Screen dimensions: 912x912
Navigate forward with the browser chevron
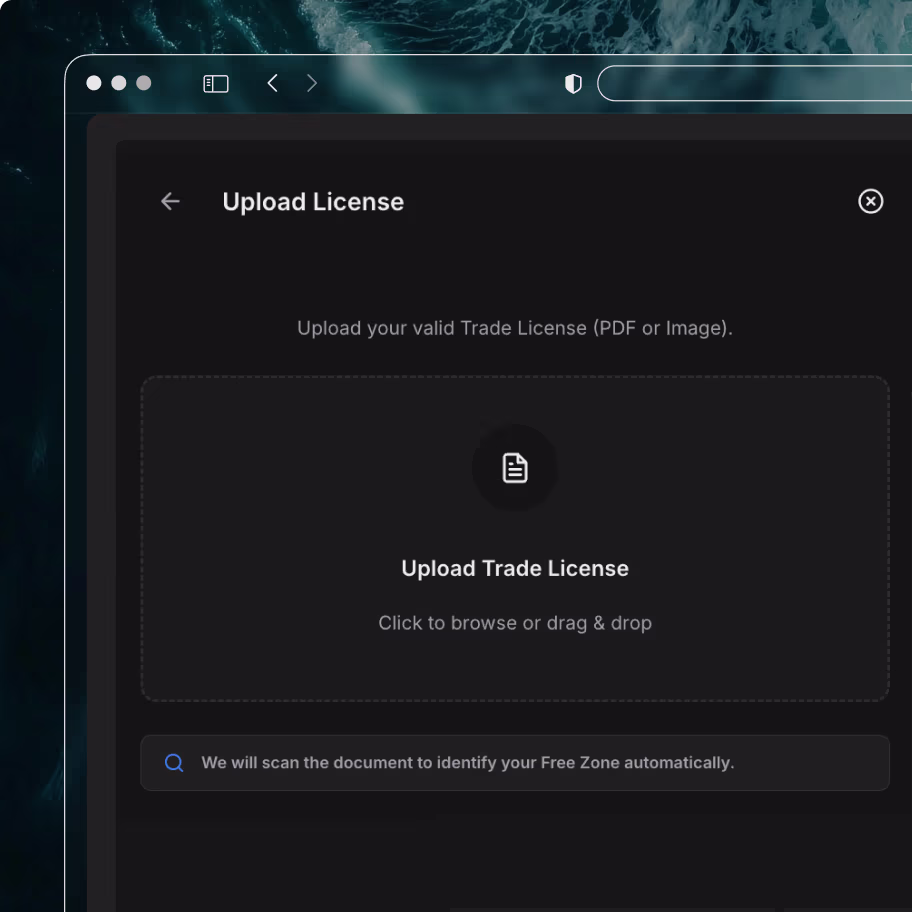coord(312,83)
